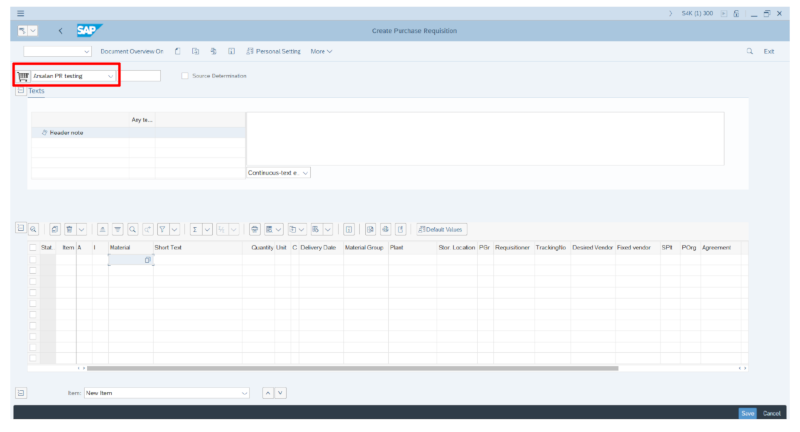Tick the select-all checkbox in item table header
The height and width of the screenshot is (432, 800).
coord(33,247)
